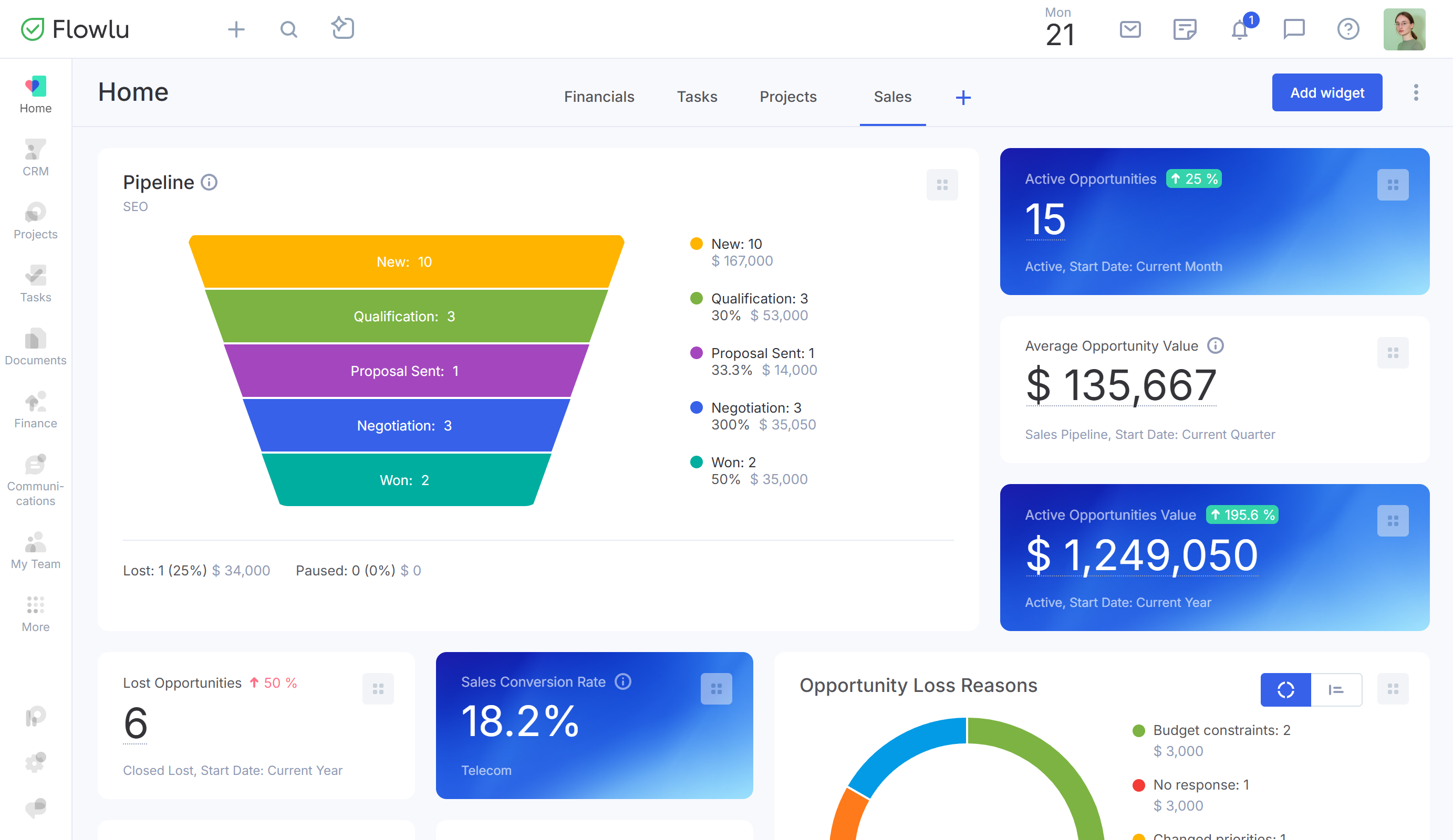Open the notes icon in header
The height and width of the screenshot is (840, 1453).
click(1185, 29)
